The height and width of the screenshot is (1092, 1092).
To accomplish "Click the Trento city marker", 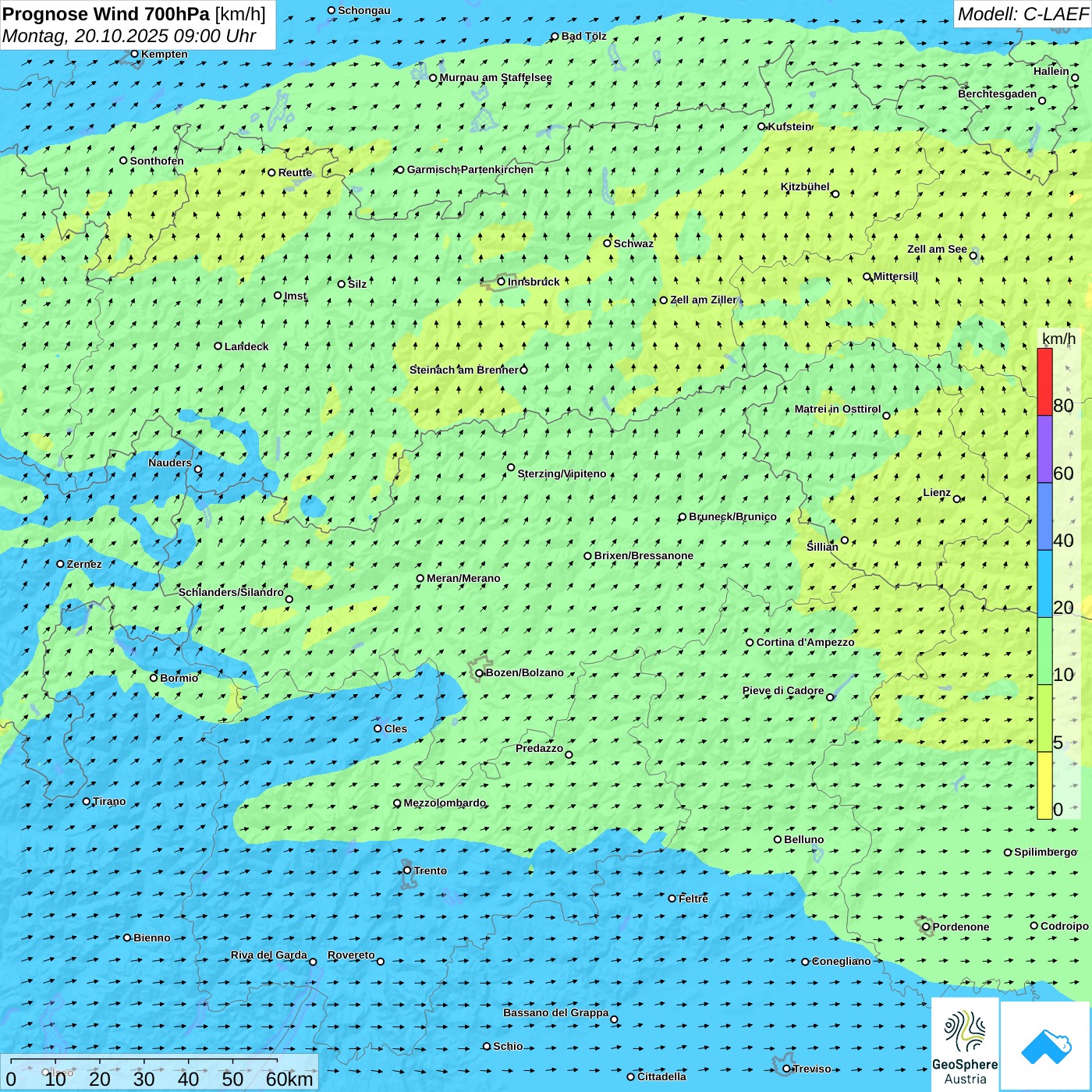I will [x=407, y=870].
